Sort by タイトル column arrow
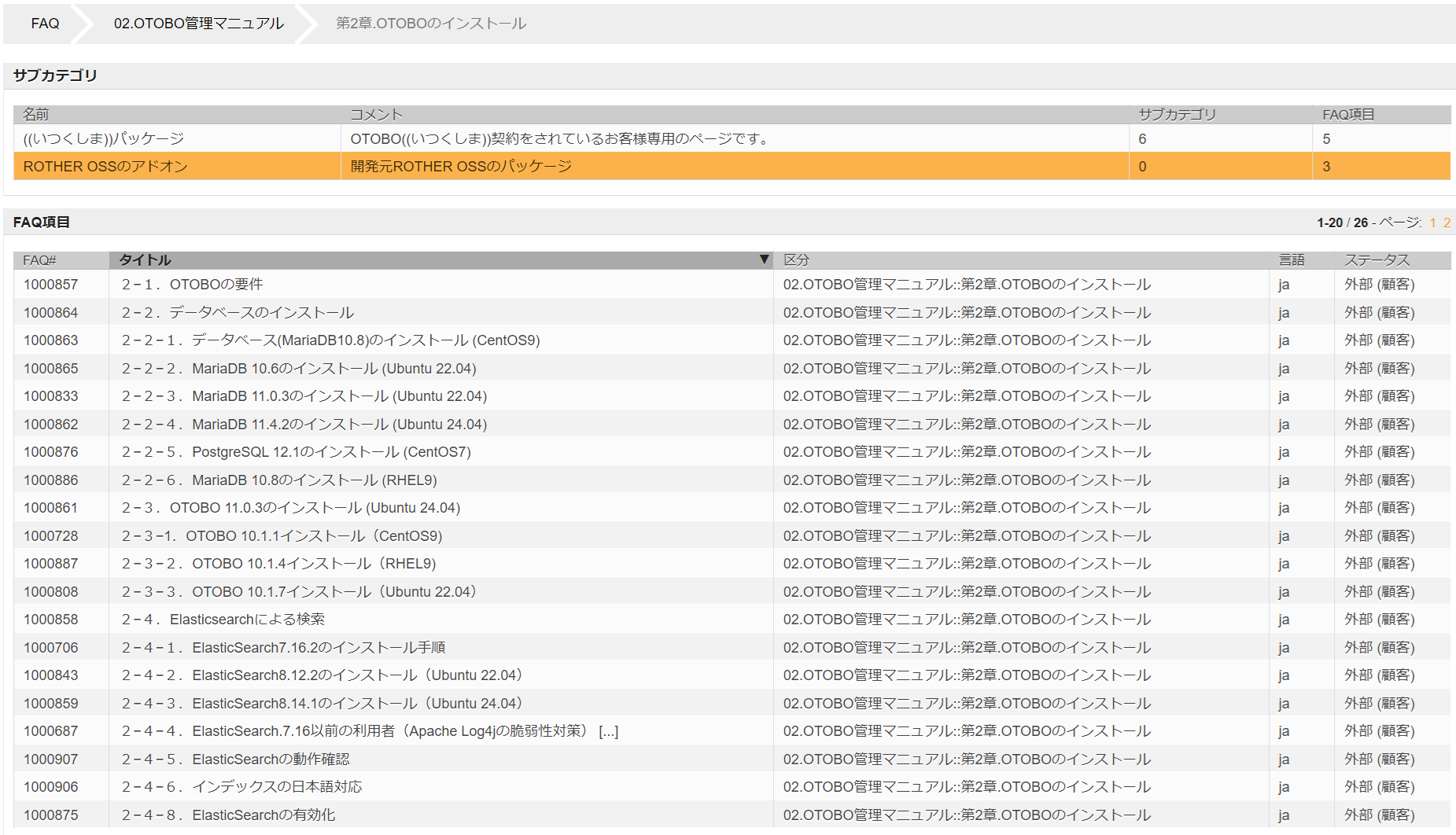Image resolution: width=1456 pixels, height=835 pixels. point(764,259)
